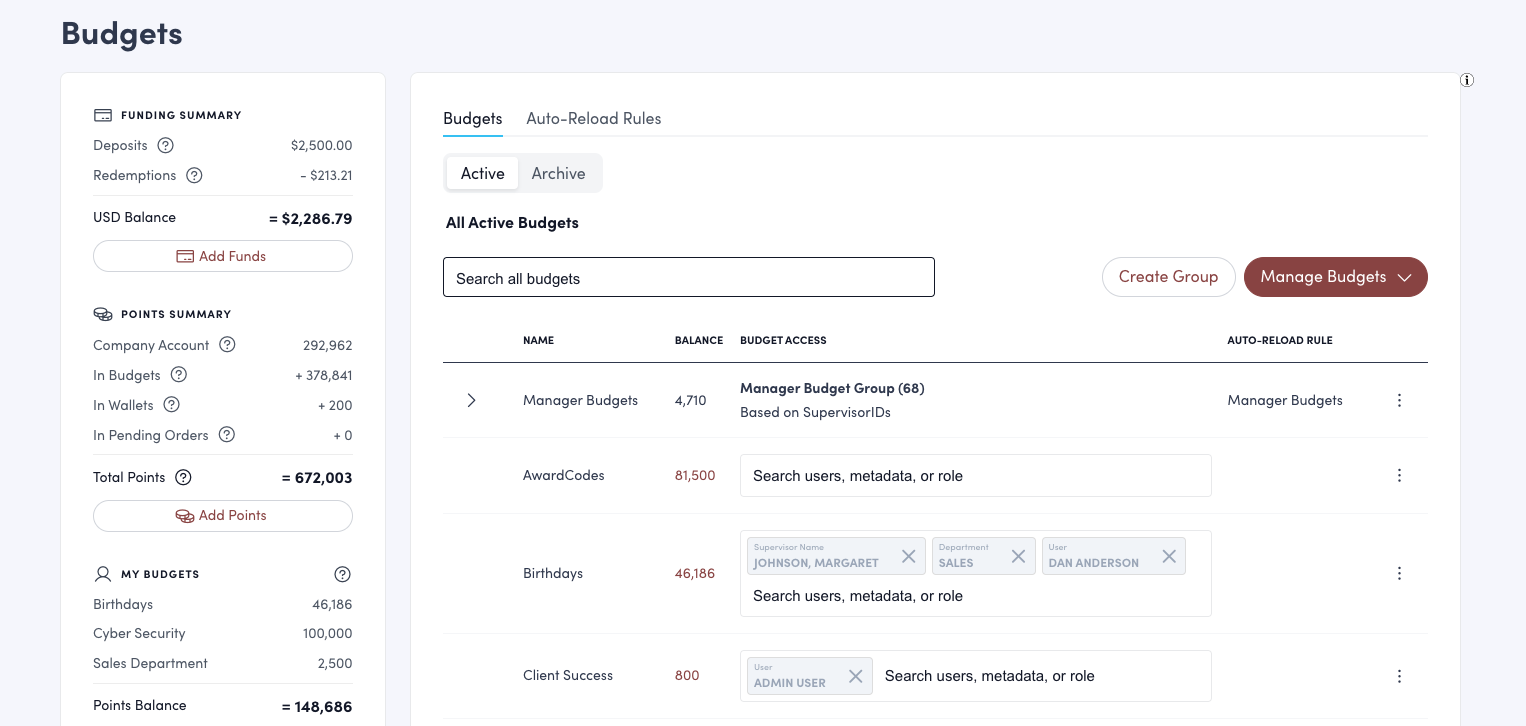Open three-dot menu for Birthdays budget

(1399, 573)
